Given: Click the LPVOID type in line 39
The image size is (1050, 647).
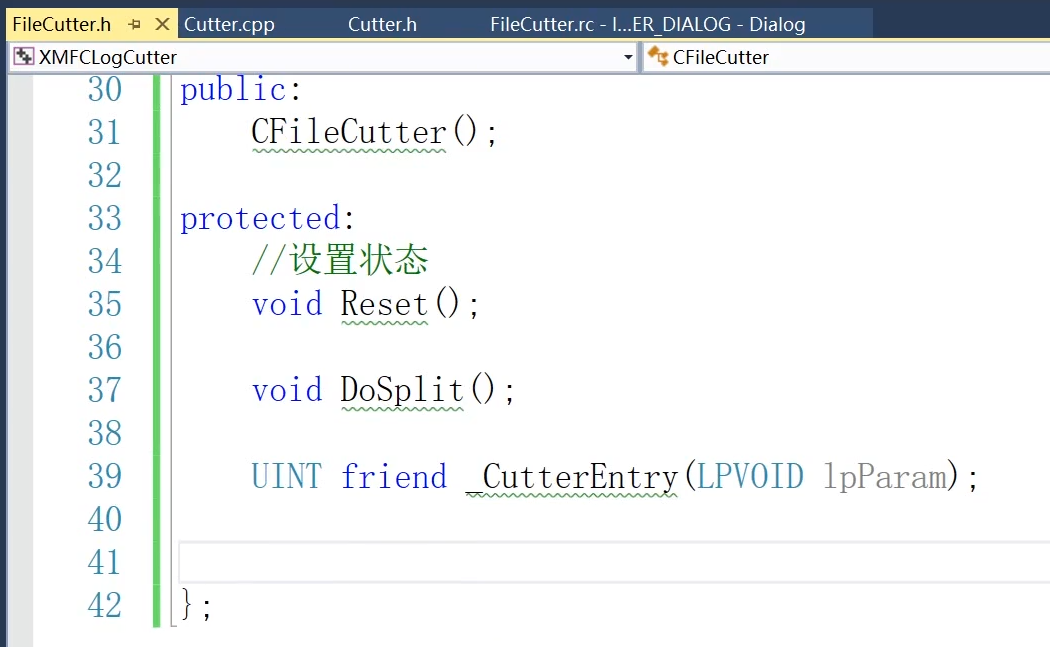Looking at the screenshot, I should coord(750,477).
